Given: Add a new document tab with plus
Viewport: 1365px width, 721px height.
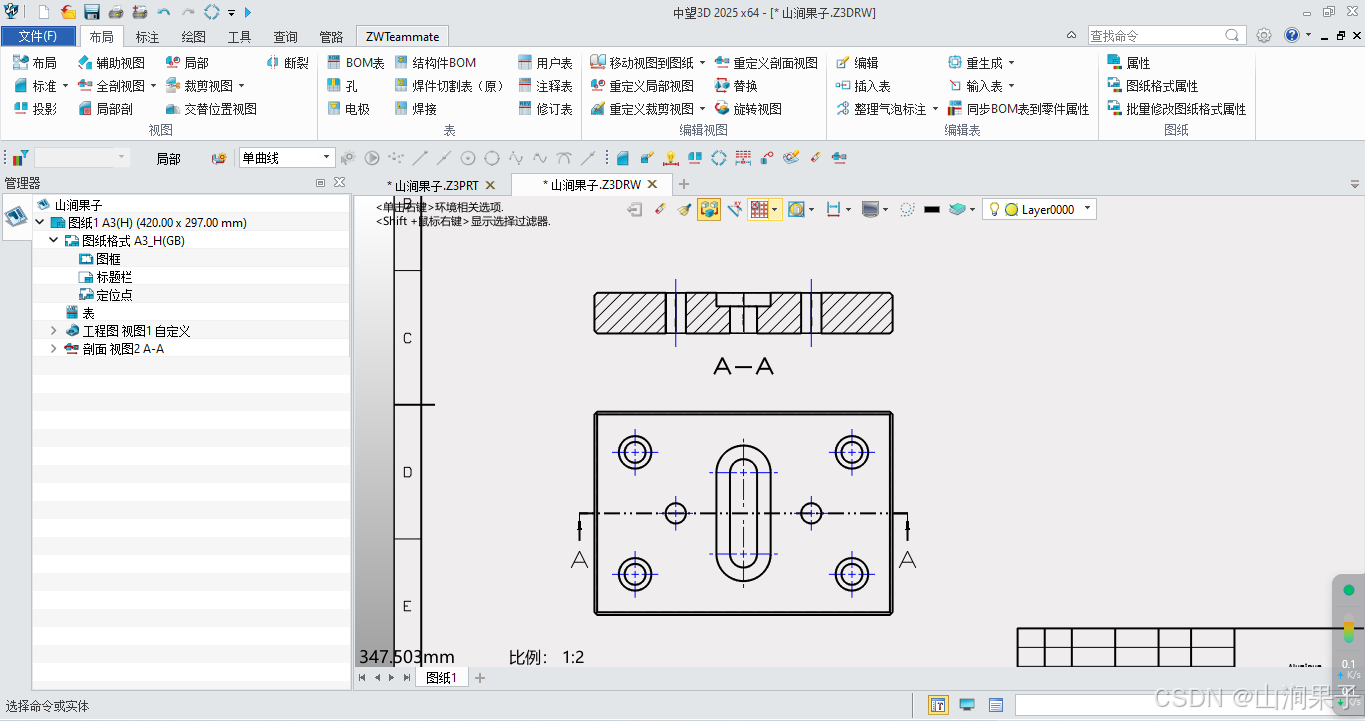Looking at the screenshot, I should pyautogui.click(x=684, y=185).
